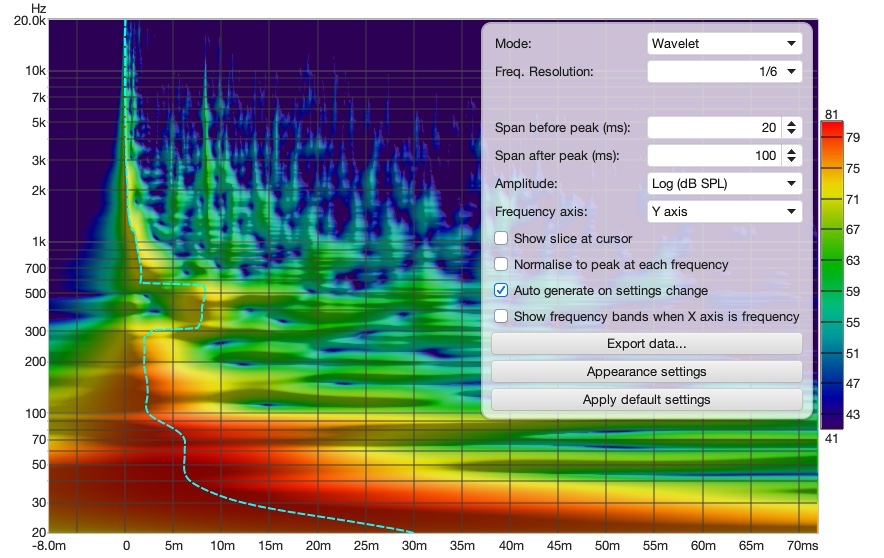Click the 41 value at bottom of color scale
The image size is (884, 558).
coord(832,439)
